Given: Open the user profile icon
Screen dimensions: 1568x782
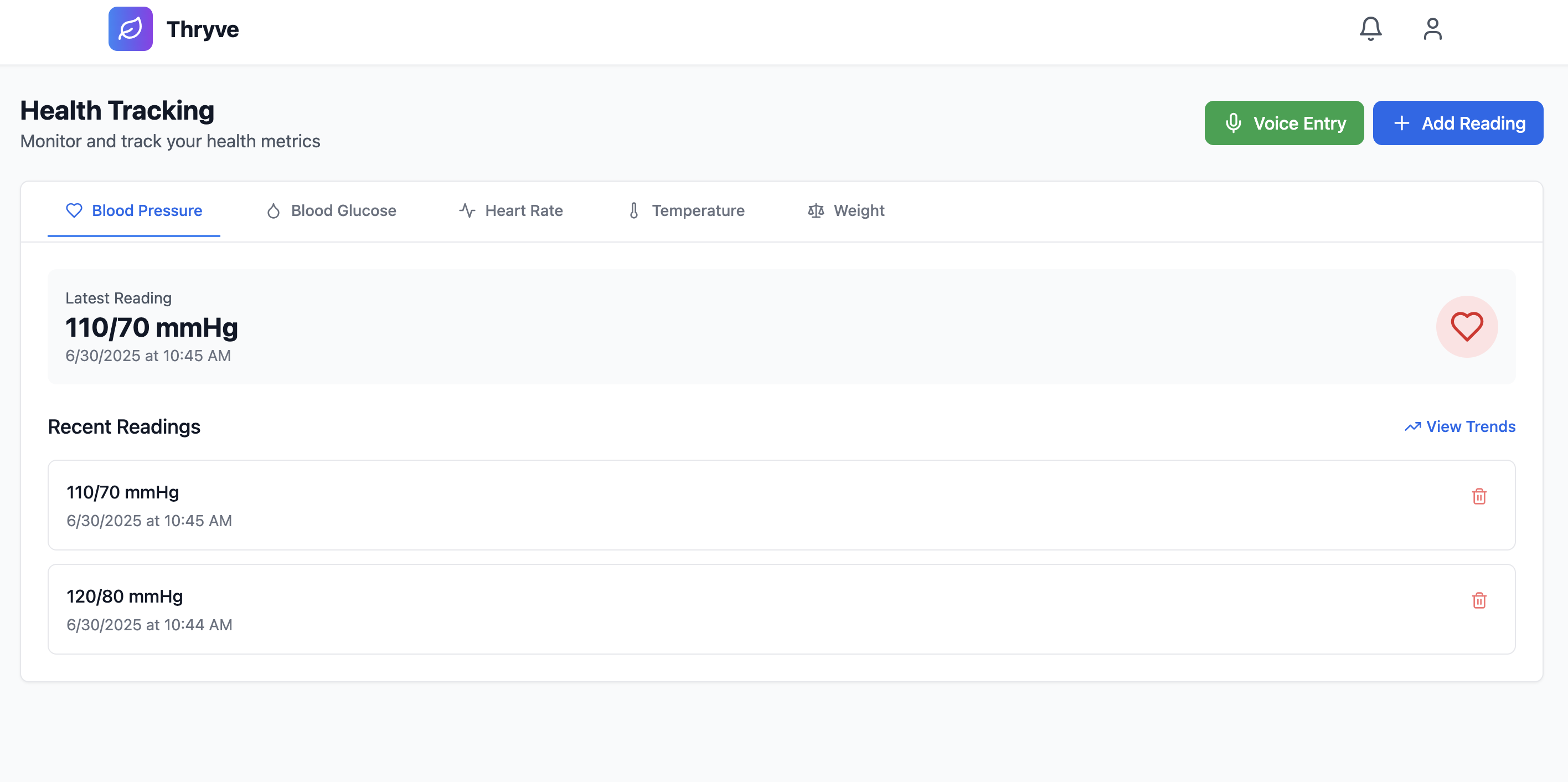Looking at the screenshot, I should 1432,29.
